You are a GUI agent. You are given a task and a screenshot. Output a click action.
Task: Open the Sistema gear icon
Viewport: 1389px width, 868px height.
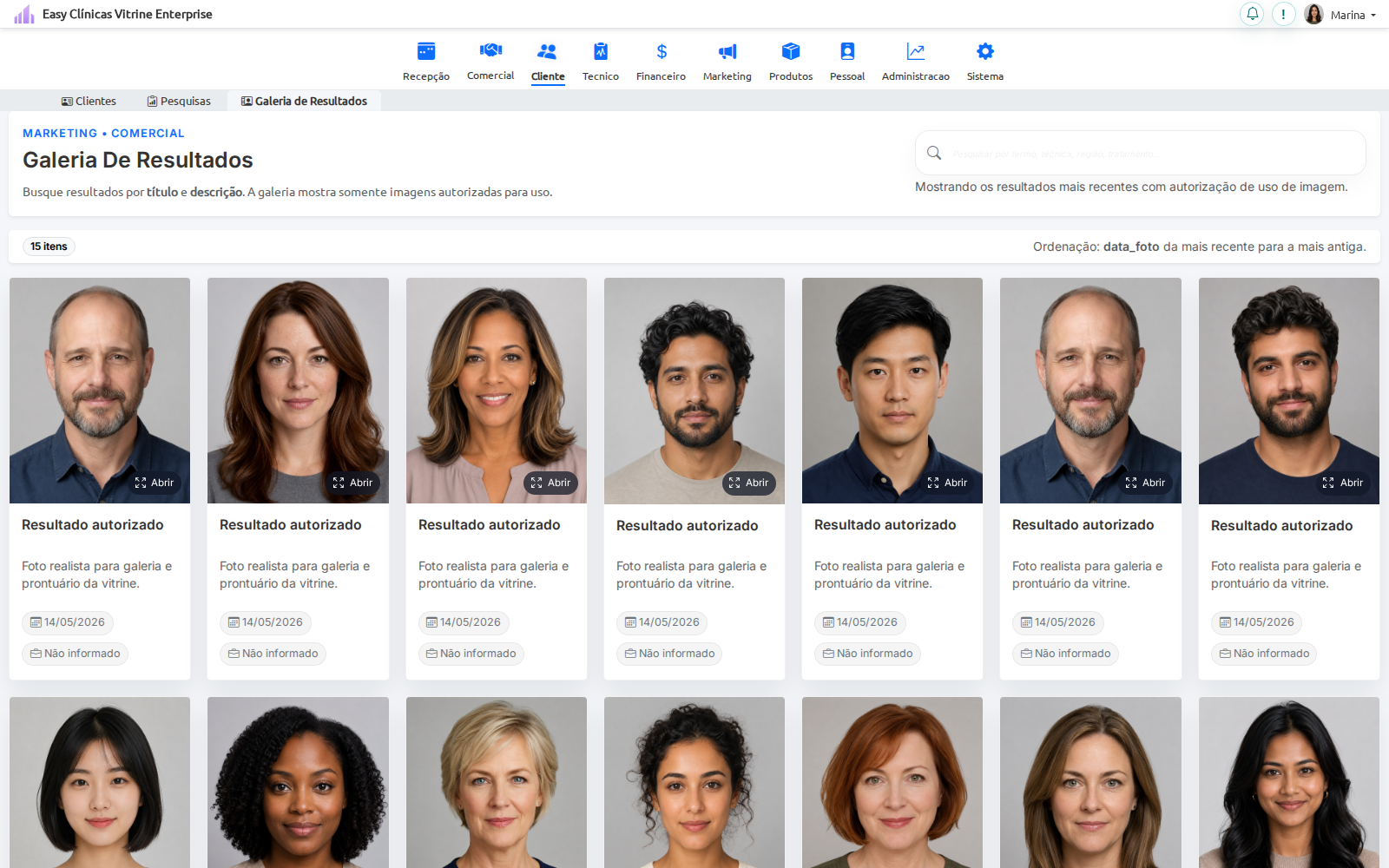click(985, 51)
